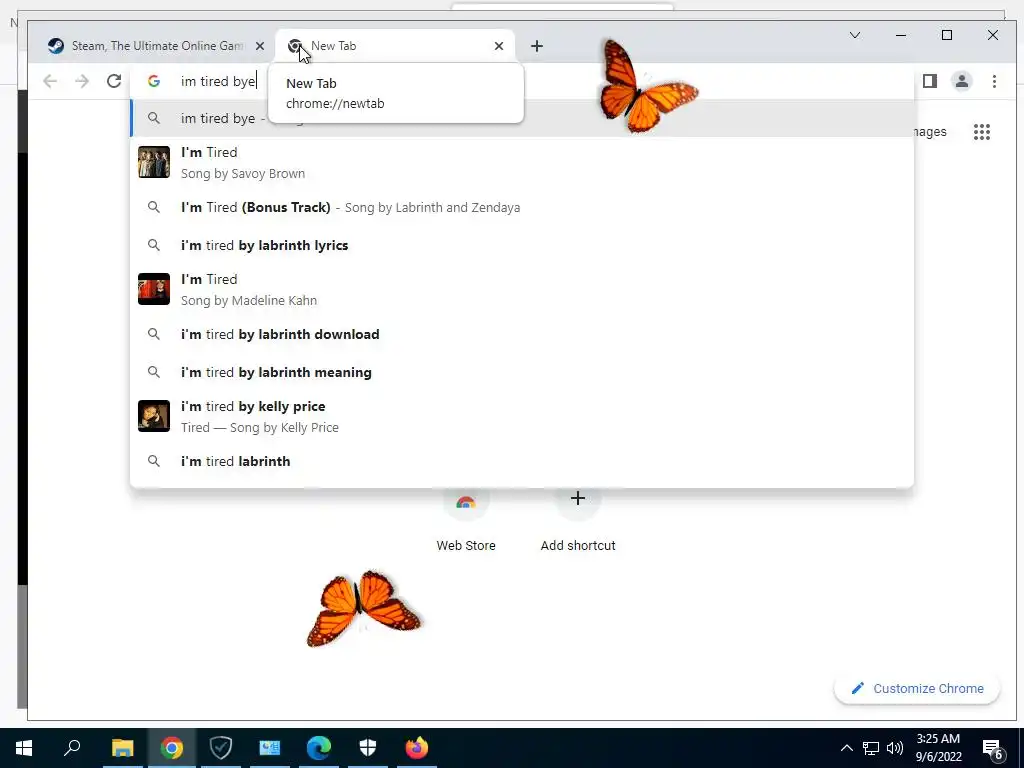
Task: Select 'i'm tired labrinth' suggestion
Action: [522, 461]
